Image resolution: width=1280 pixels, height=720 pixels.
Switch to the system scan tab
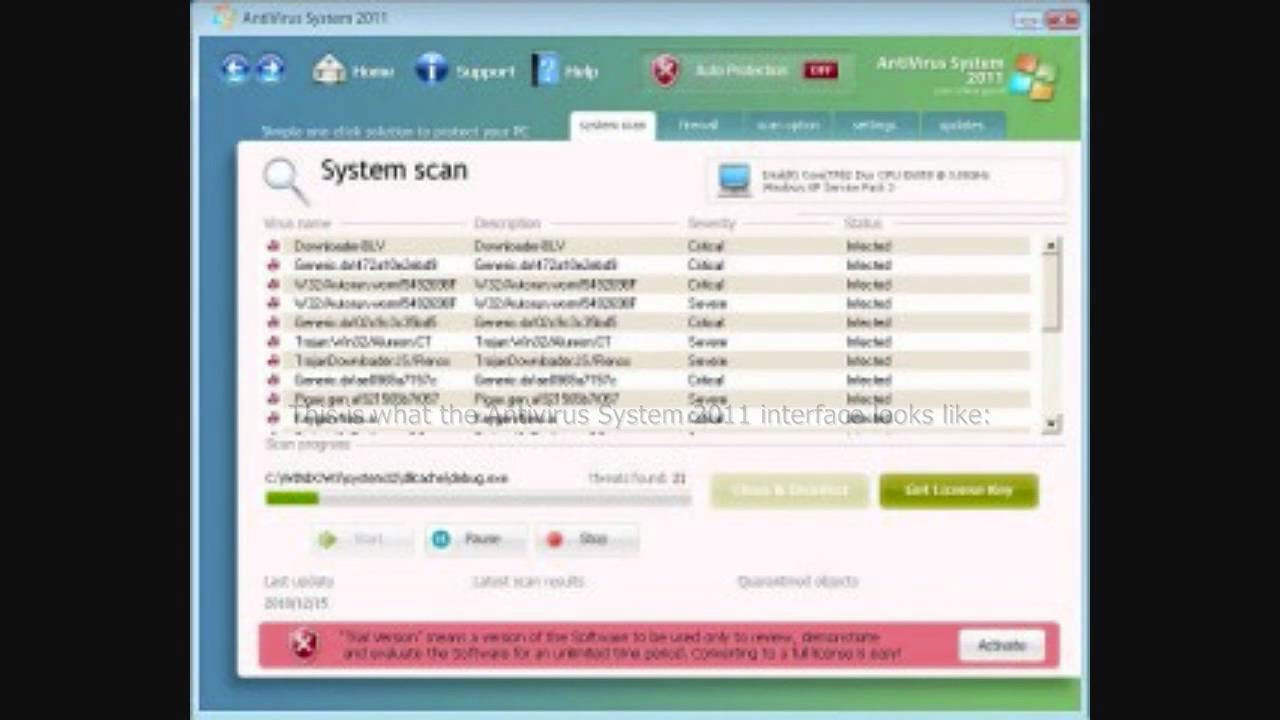613,125
